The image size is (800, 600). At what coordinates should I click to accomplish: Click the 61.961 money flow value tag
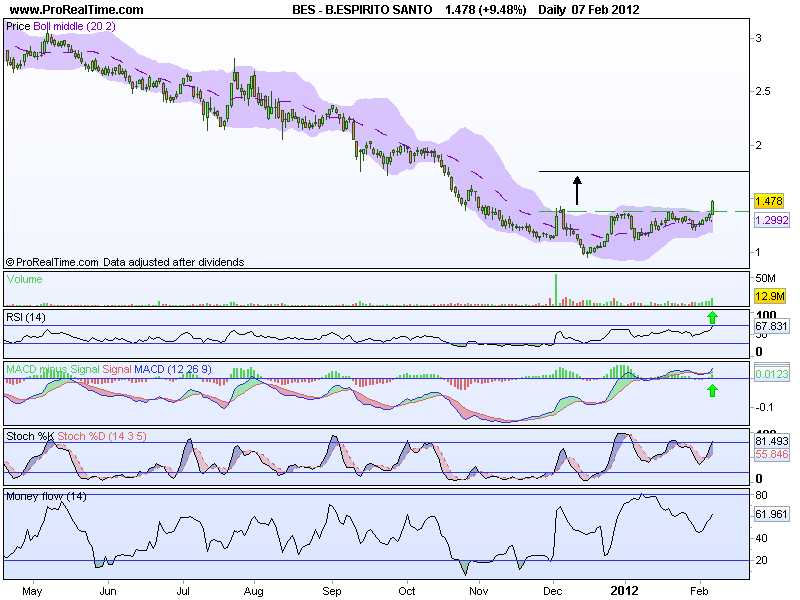772,514
